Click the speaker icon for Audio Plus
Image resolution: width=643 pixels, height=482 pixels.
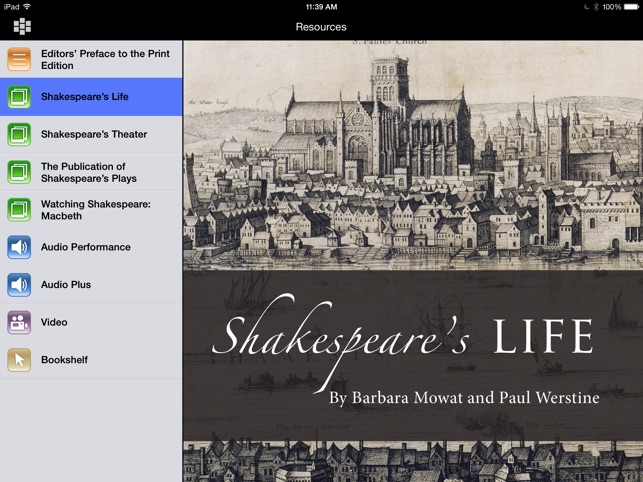click(19, 285)
